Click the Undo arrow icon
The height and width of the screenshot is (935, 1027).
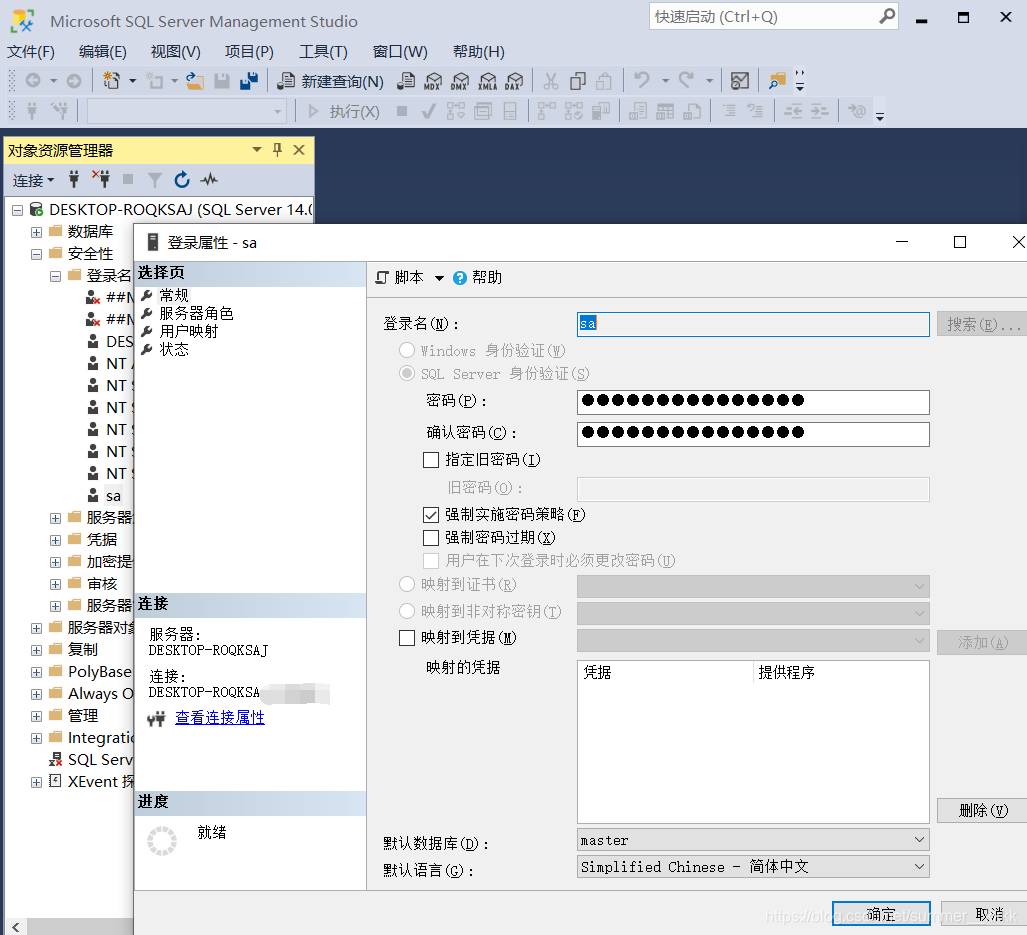click(642, 81)
